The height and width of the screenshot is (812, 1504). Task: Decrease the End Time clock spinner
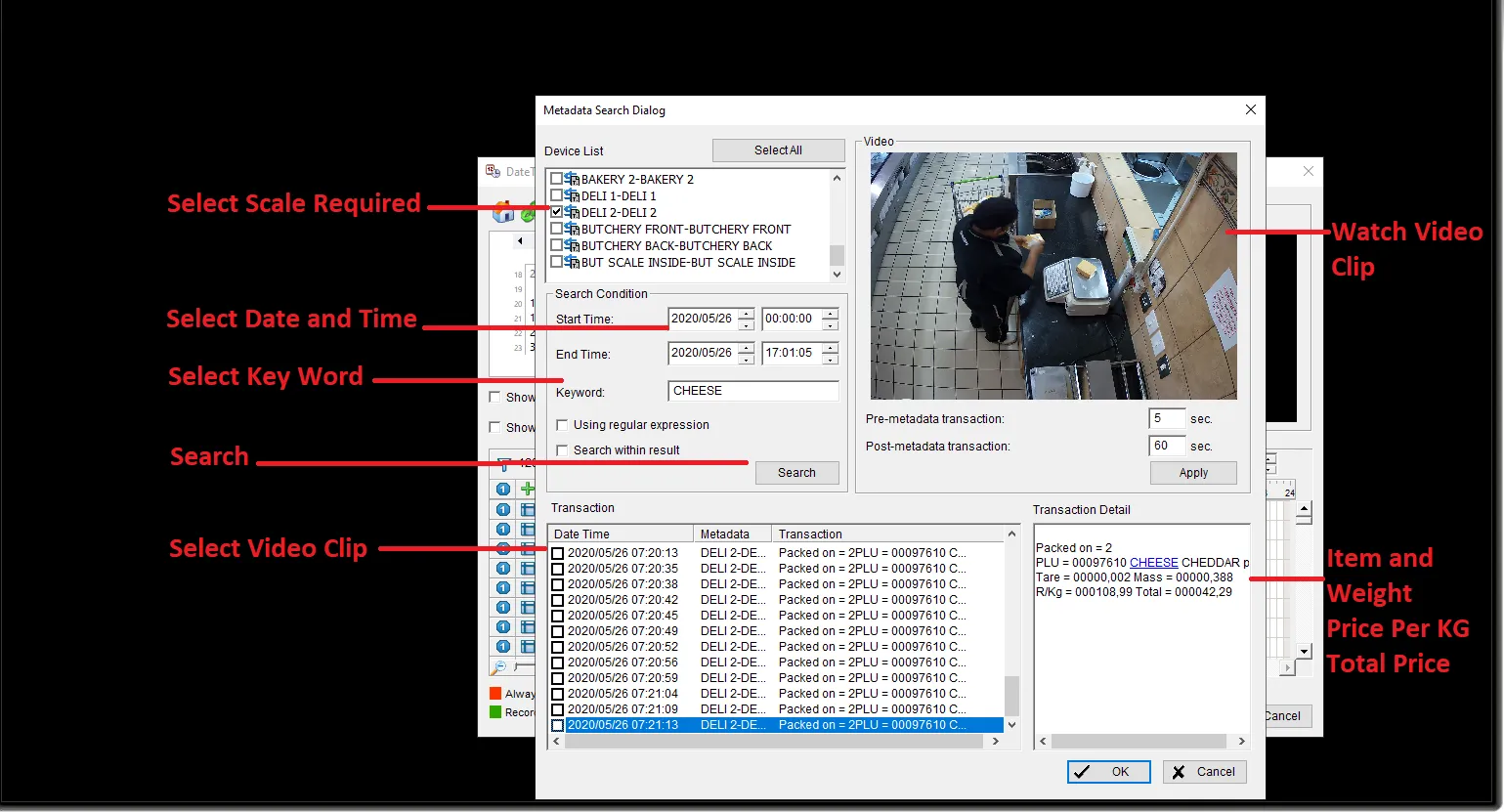pyautogui.click(x=831, y=359)
